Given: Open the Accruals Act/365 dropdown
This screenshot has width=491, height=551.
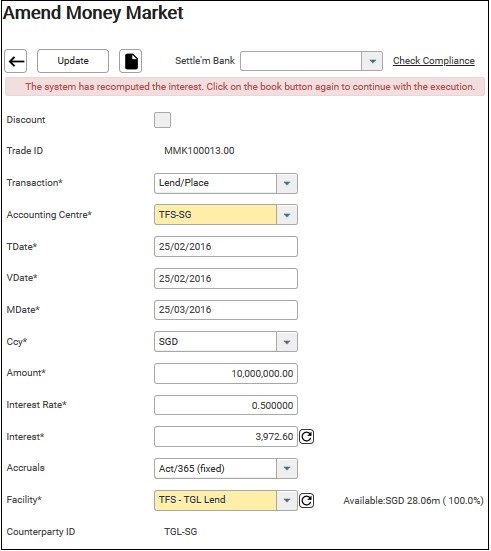Looking at the screenshot, I should 287,468.
